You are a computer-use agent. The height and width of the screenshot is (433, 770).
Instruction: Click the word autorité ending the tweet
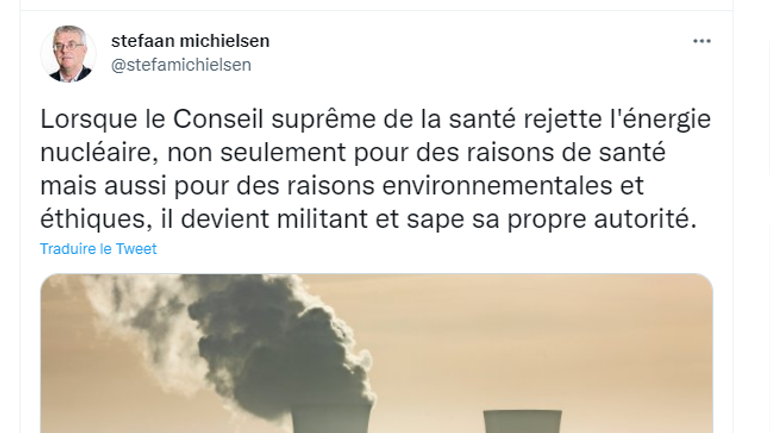(x=645, y=219)
